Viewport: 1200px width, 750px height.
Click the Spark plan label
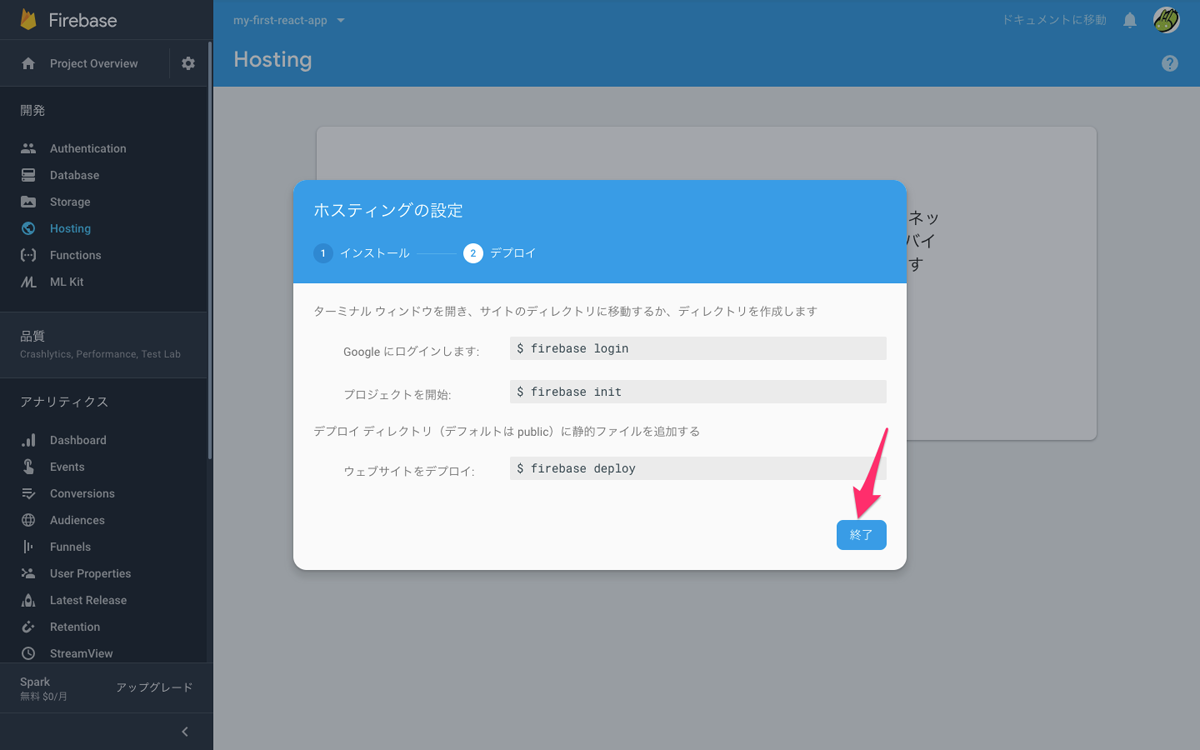(x=35, y=682)
